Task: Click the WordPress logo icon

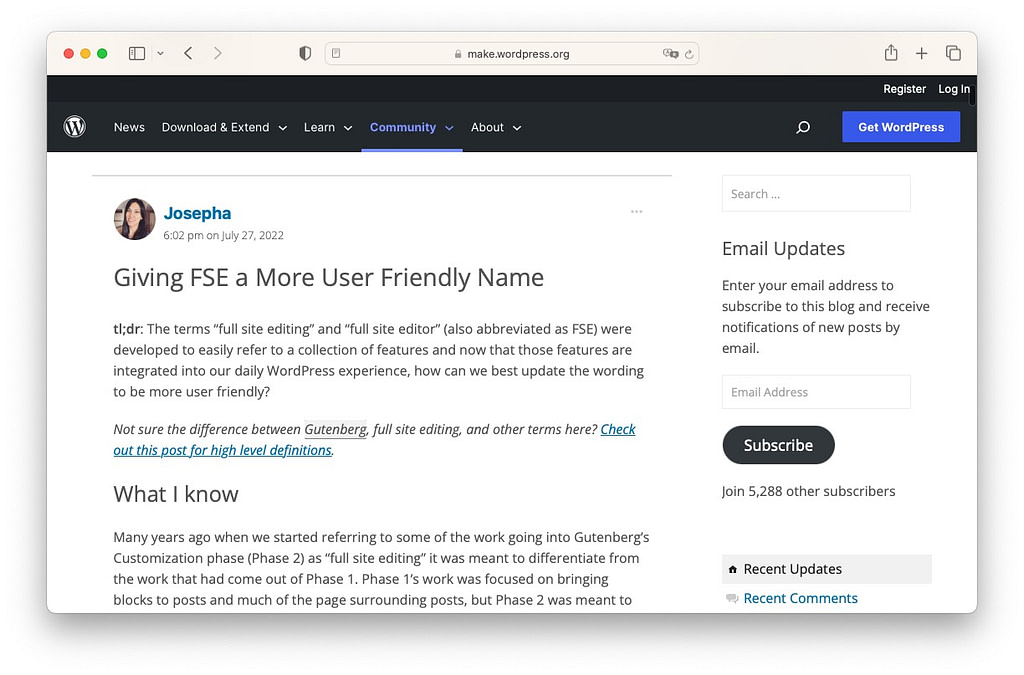Action: 75,127
